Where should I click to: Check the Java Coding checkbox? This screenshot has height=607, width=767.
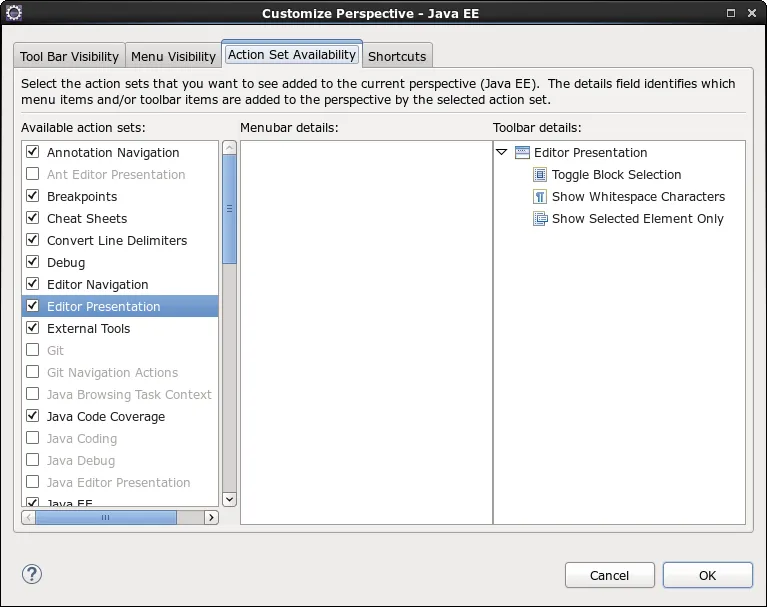pos(32,438)
